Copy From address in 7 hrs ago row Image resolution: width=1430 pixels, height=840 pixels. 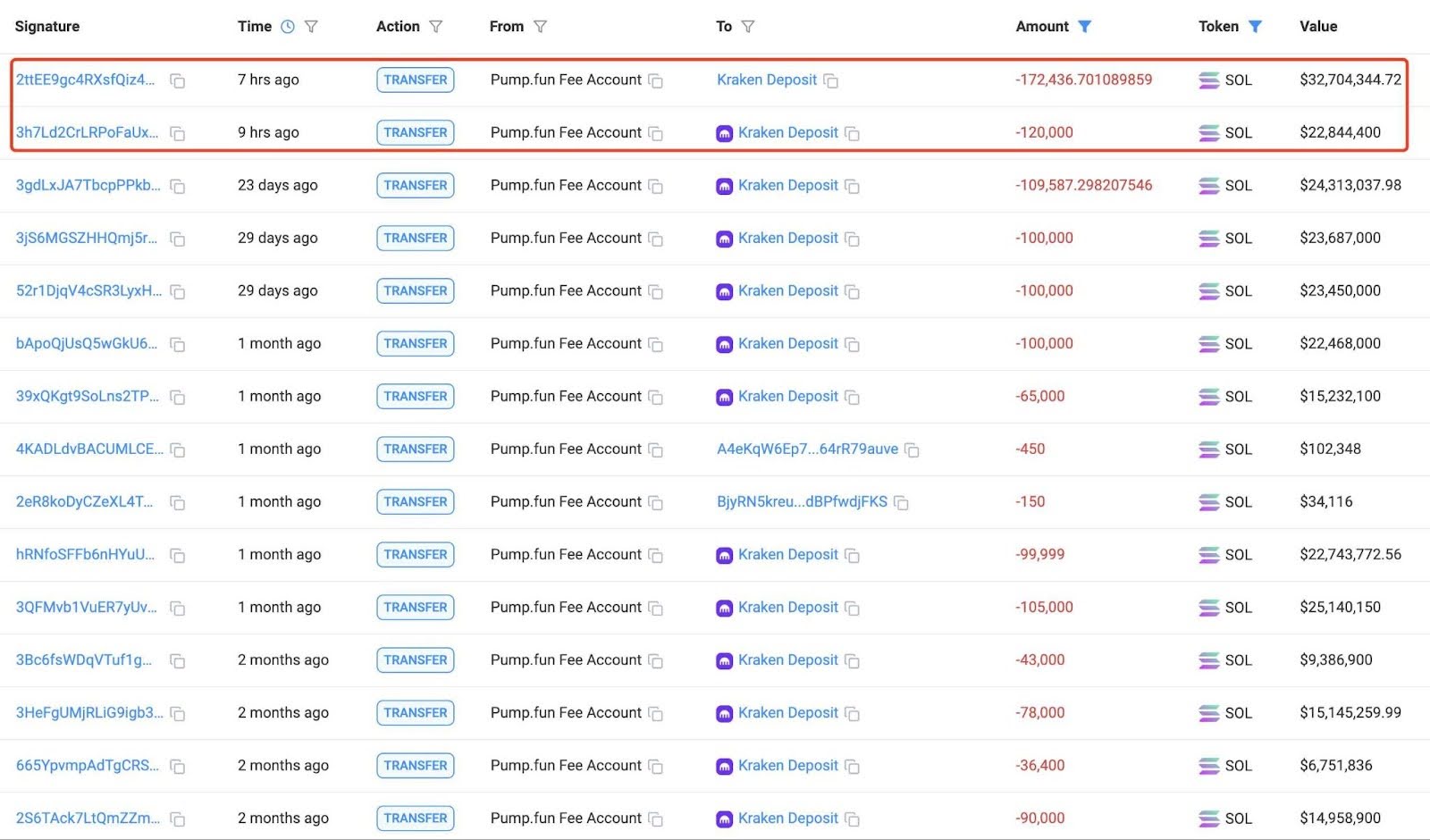(655, 81)
